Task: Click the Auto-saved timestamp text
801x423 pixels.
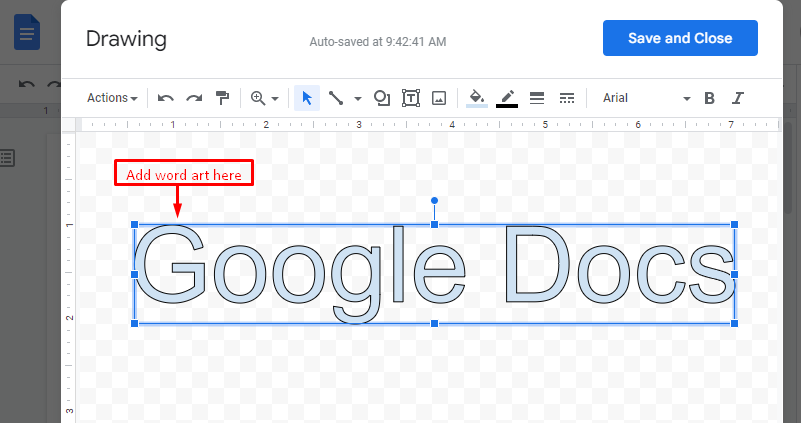Action: (378, 42)
